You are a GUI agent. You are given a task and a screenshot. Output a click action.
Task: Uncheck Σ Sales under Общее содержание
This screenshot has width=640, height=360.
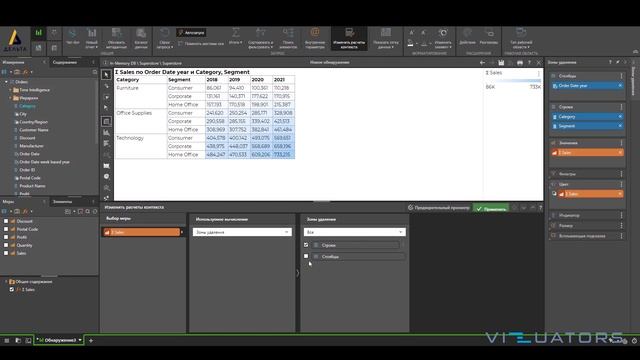[12, 289]
